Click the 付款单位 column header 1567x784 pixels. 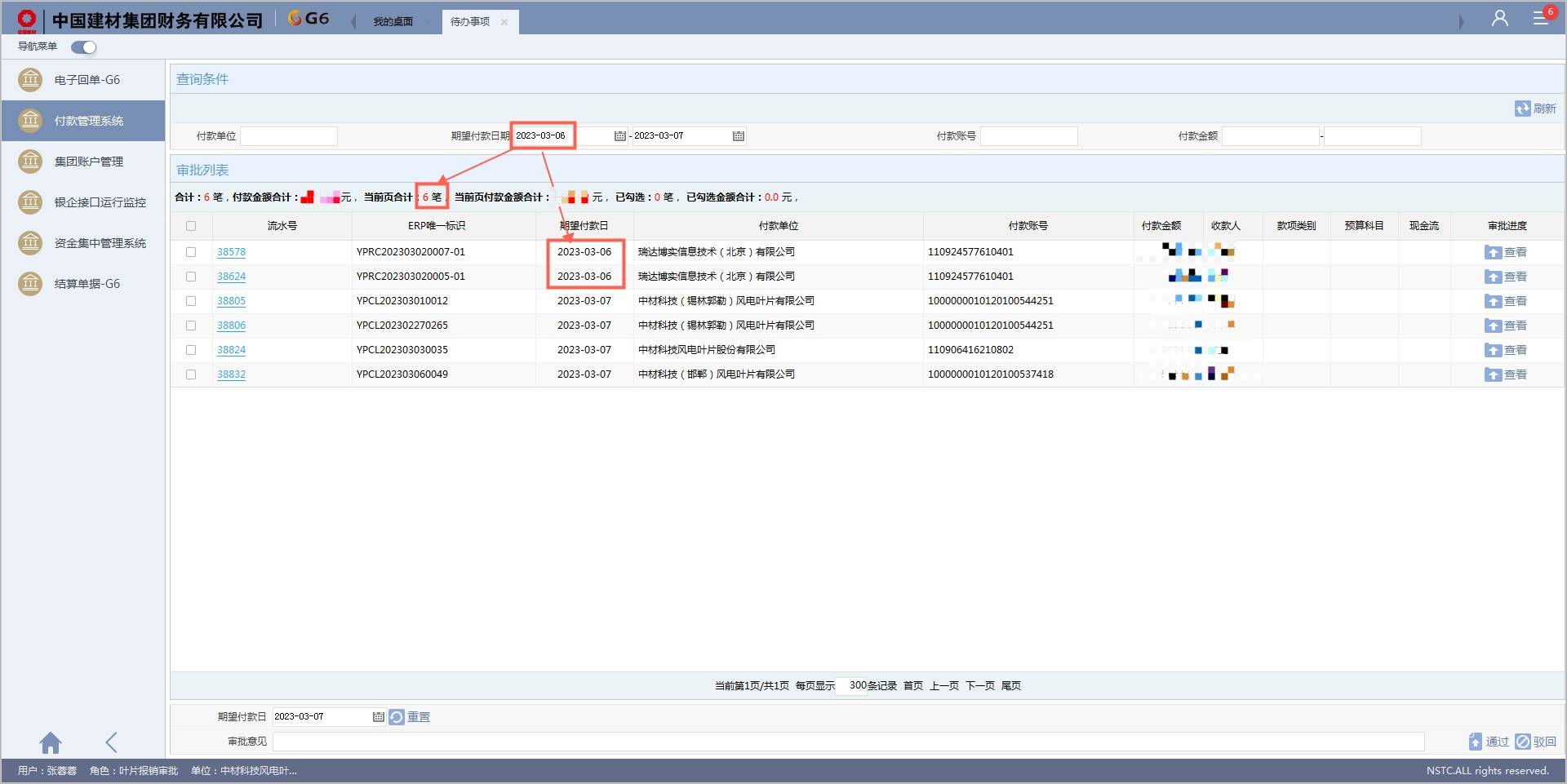(x=778, y=226)
